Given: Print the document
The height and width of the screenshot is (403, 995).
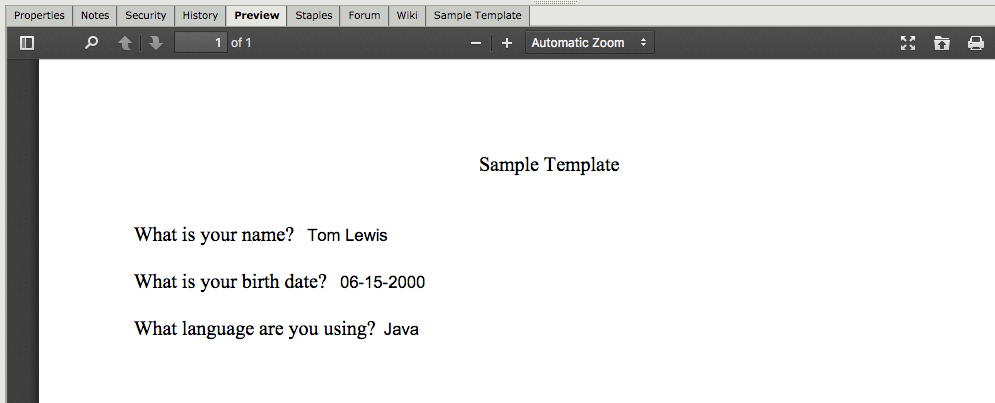Looking at the screenshot, I should [976, 43].
